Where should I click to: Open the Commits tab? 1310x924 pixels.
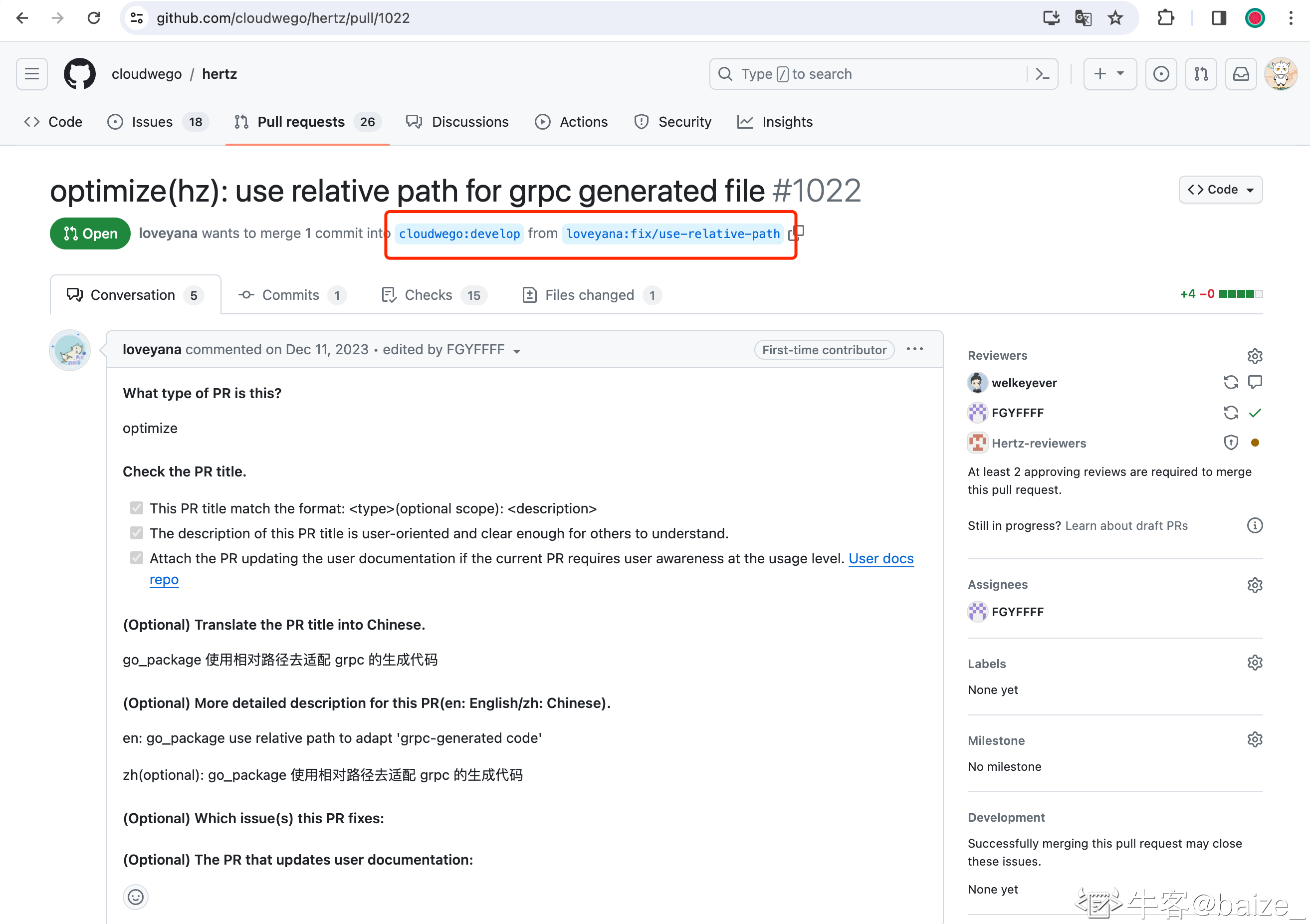(x=291, y=295)
